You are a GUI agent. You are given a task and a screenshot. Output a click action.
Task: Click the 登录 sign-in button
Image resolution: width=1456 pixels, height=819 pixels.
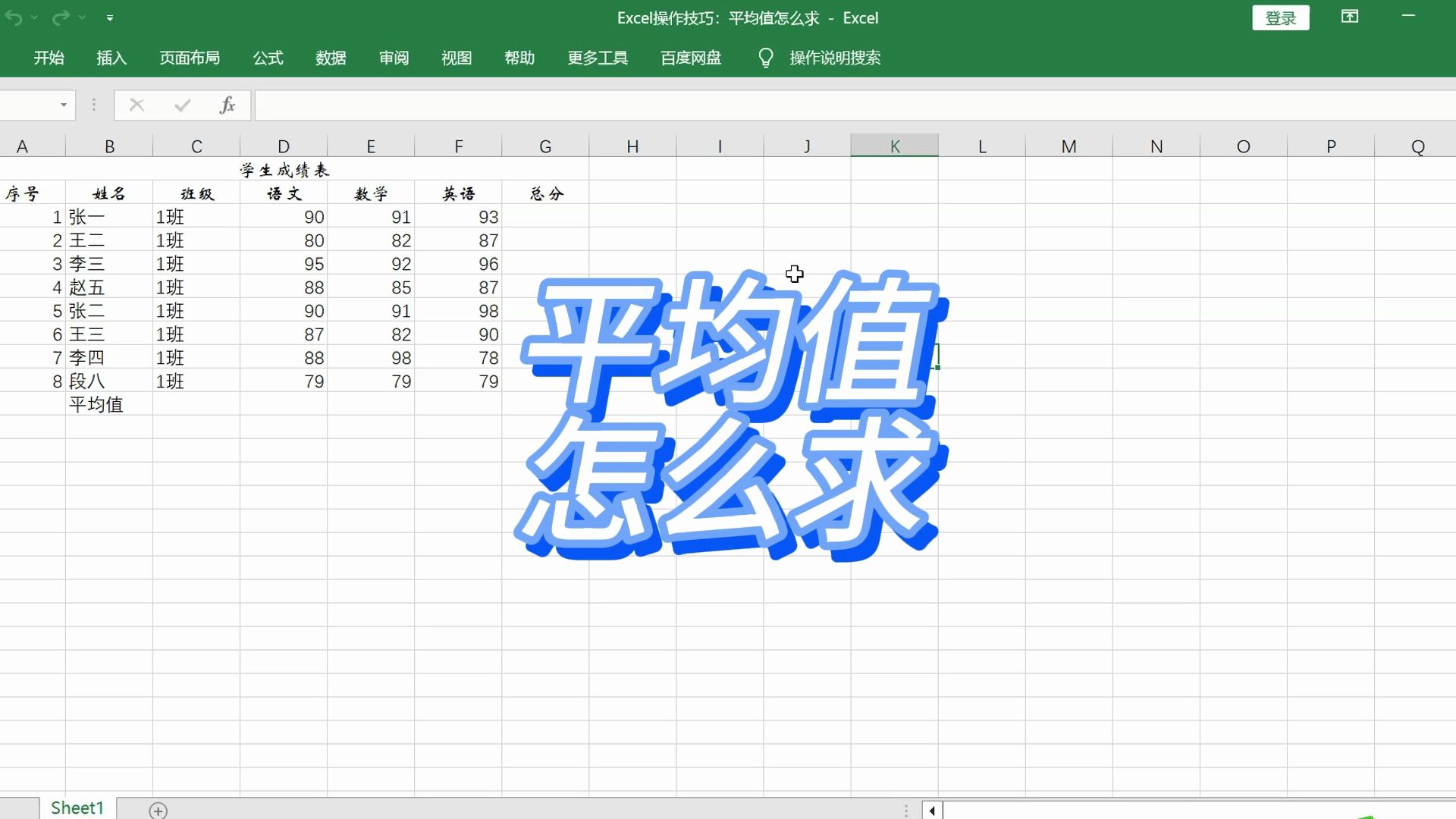coord(1281,18)
